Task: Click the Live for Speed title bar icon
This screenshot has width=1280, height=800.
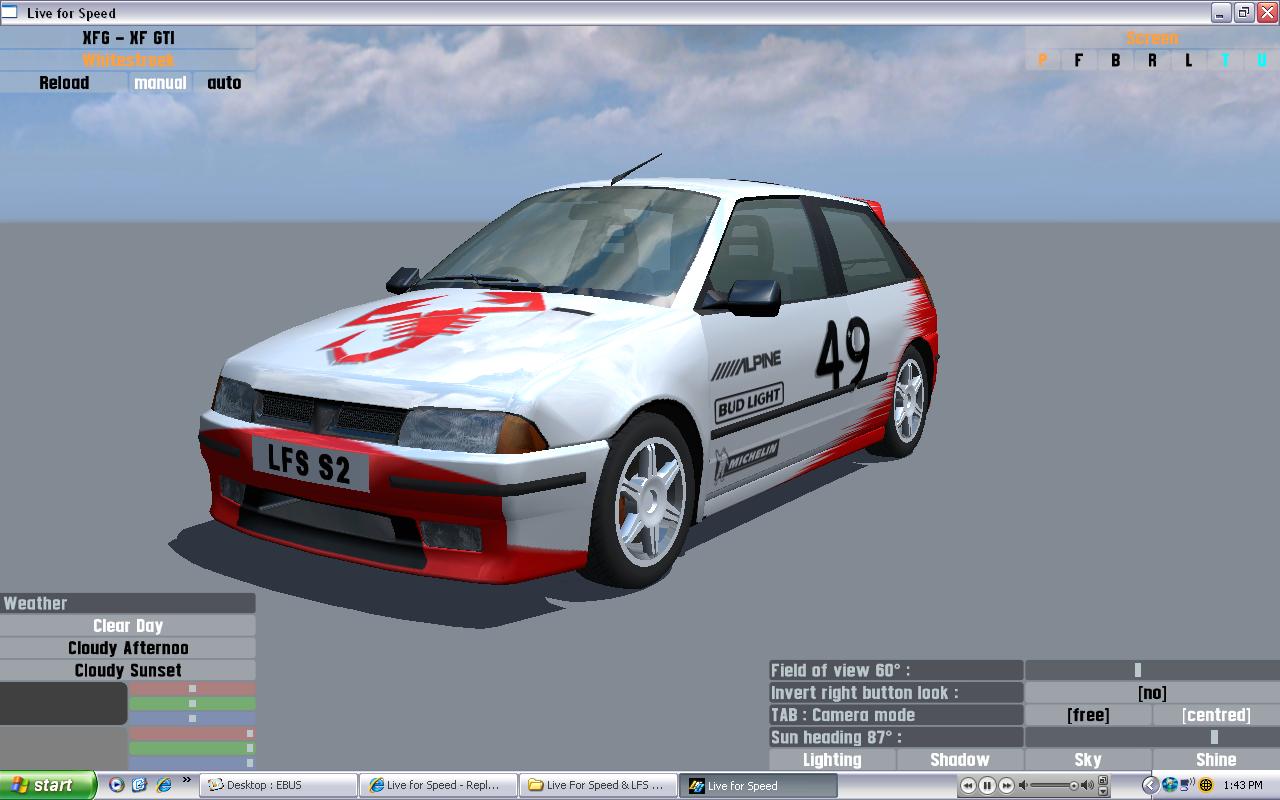Action: click(11, 13)
